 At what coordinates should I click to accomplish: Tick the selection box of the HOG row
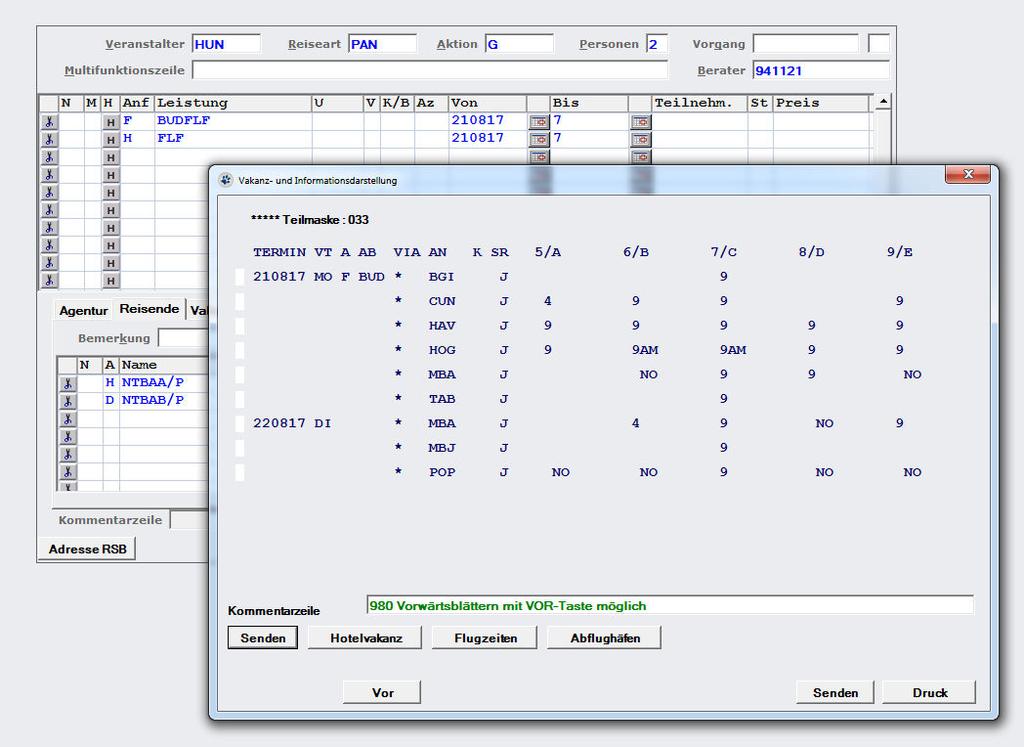pyautogui.click(x=240, y=350)
